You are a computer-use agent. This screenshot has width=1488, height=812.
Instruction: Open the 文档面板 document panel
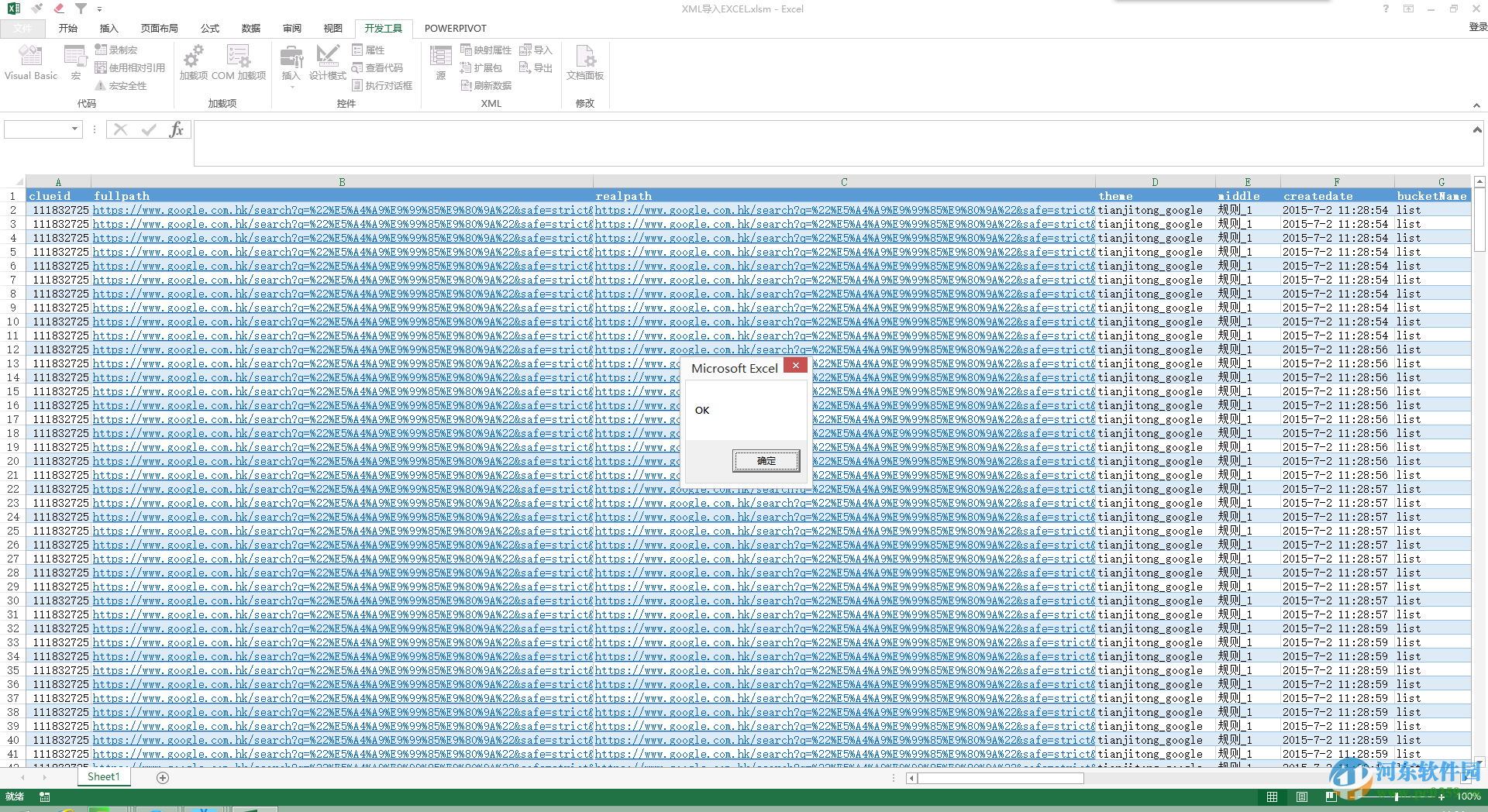point(585,63)
